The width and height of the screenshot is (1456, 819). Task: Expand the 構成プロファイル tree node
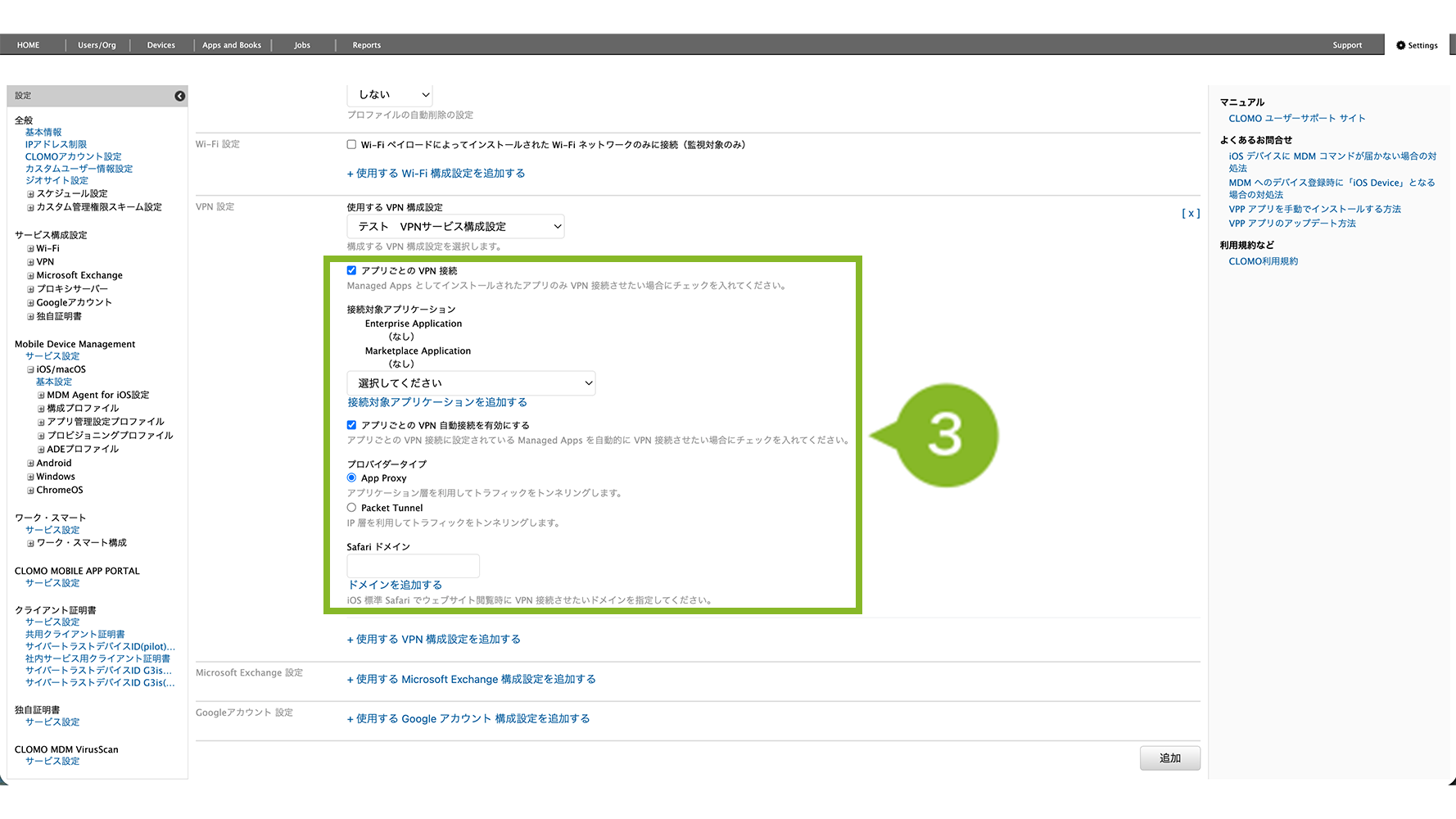pyautogui.click(x=41, y=409)
